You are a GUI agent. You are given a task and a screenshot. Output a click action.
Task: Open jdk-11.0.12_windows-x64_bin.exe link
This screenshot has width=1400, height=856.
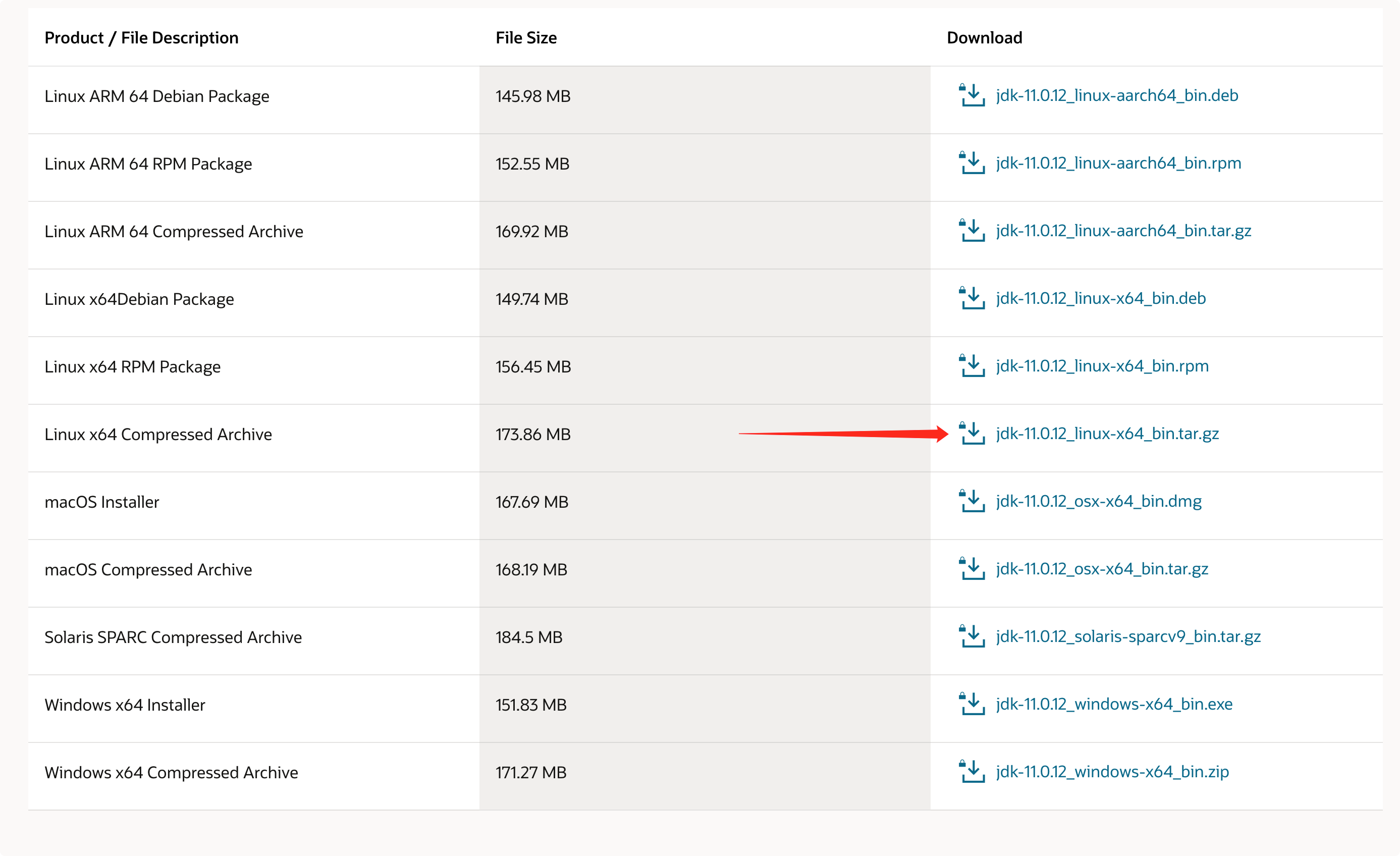(x=1114, y=704)
